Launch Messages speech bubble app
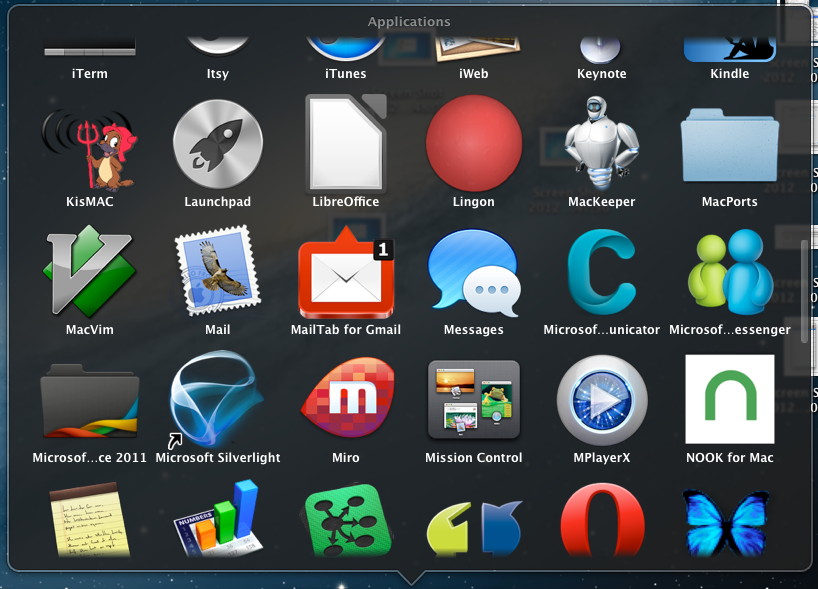 474,273
